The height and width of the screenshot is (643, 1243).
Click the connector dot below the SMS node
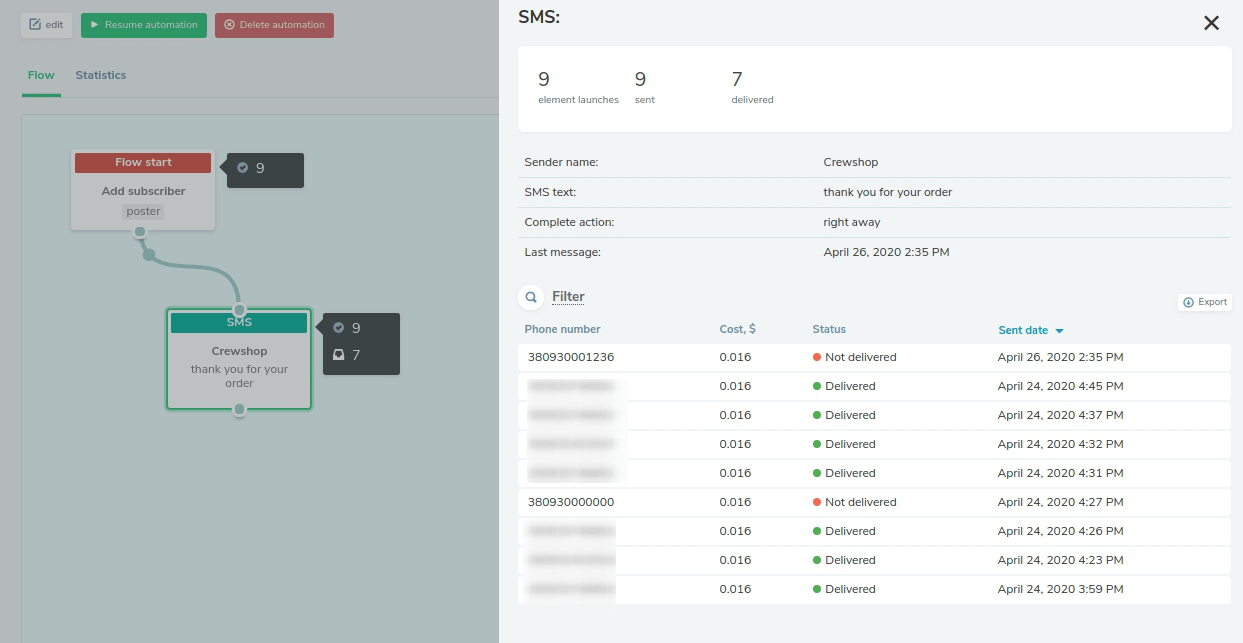pyautogui.click(x=239, y=410)
